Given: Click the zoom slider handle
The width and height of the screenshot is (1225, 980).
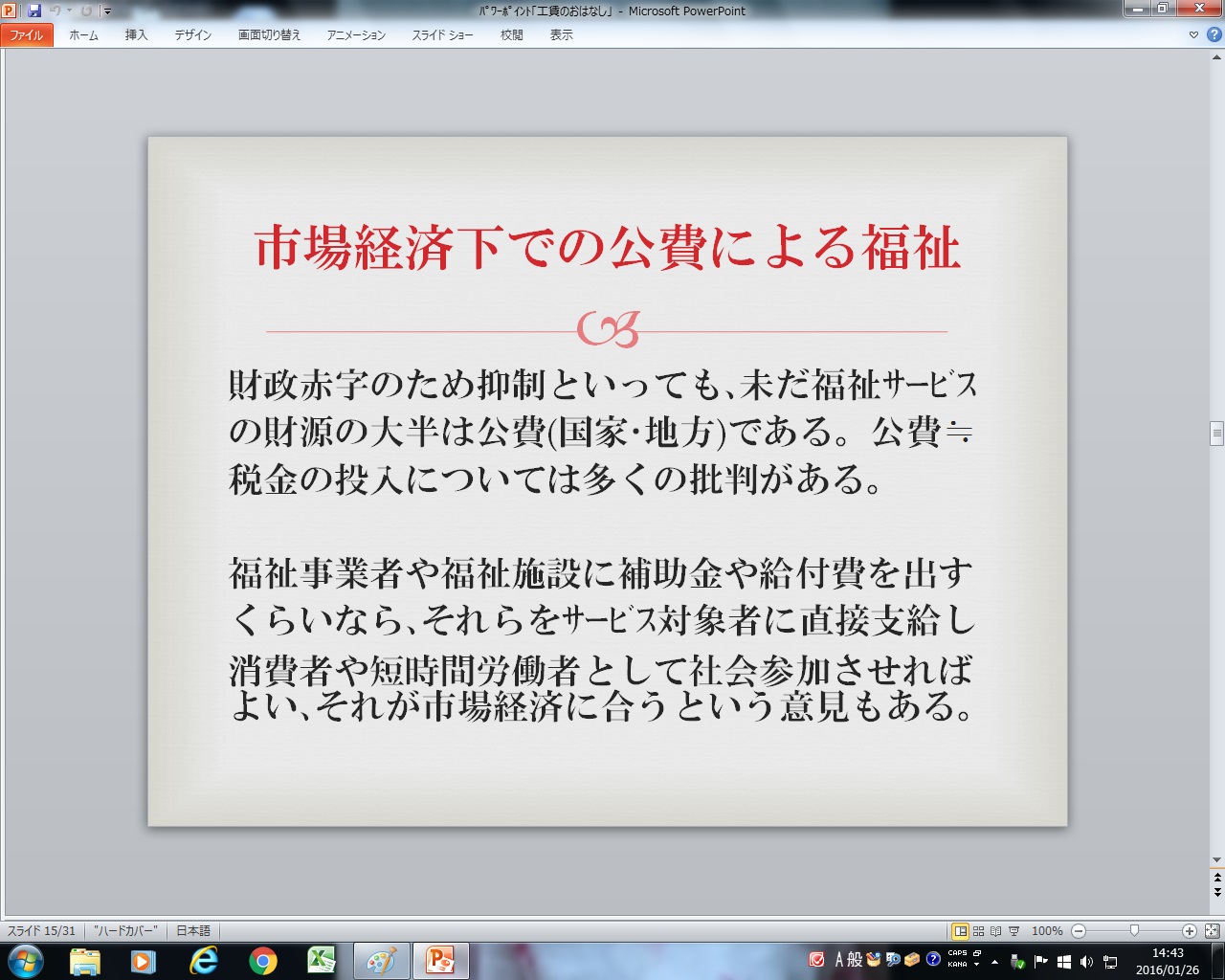Looking at the screenshot, I should pos(1134,930).
